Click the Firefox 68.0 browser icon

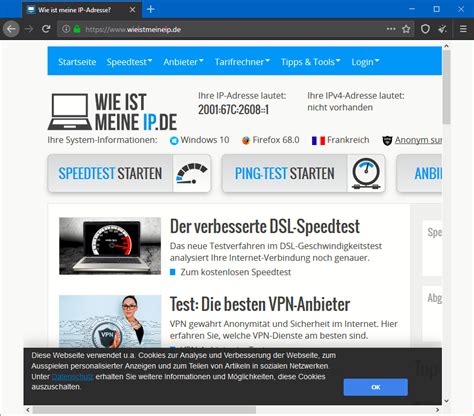coord(246,140)
